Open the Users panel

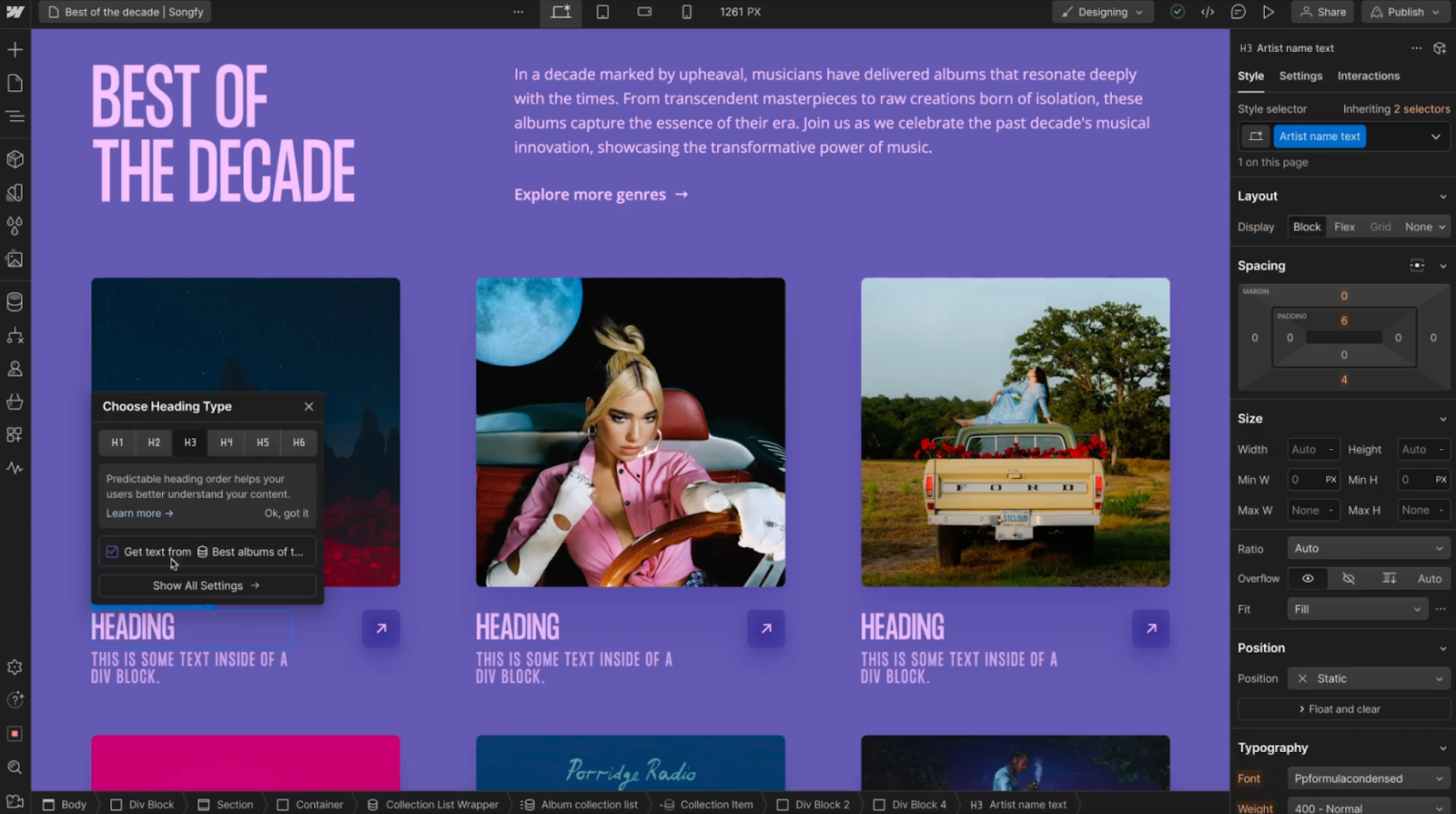(x=15, y=369)
